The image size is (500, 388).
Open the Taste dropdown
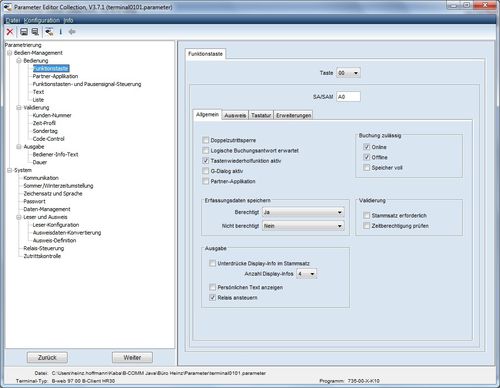[x=348, y=73]
